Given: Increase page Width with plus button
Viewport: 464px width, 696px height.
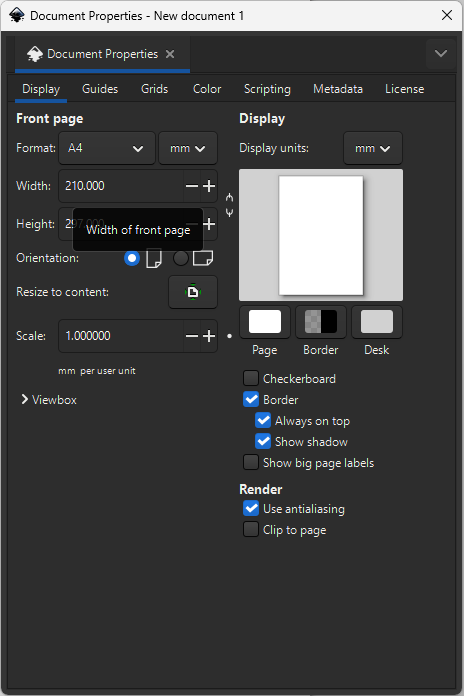Looking at the screenshot, I should 209,186.
